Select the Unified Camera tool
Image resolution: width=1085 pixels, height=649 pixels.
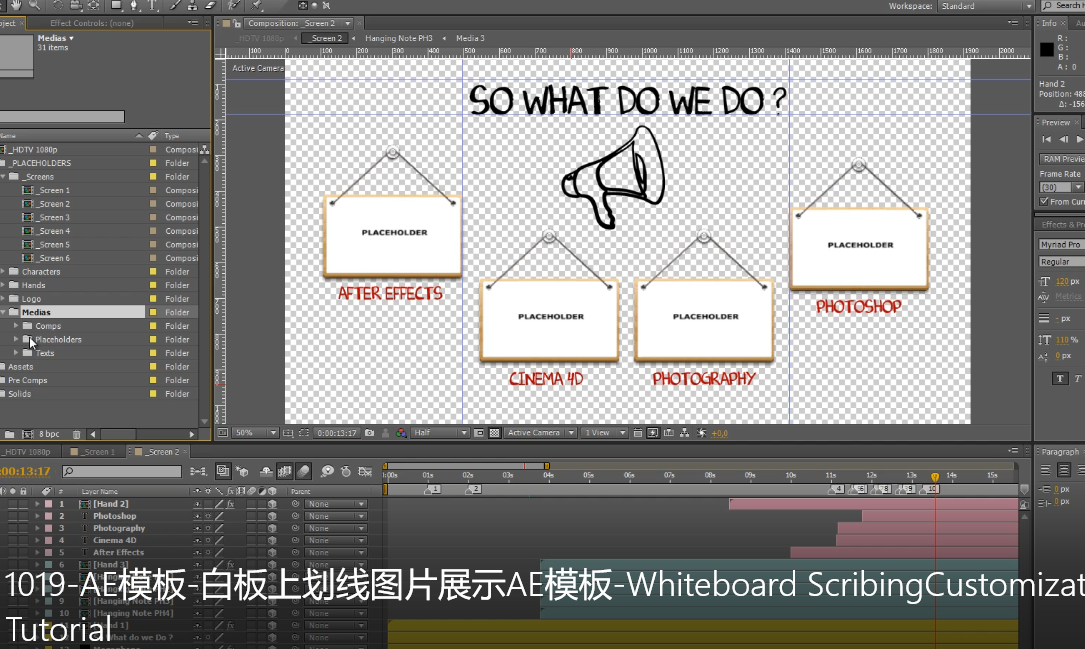click(x=75, y=5)
